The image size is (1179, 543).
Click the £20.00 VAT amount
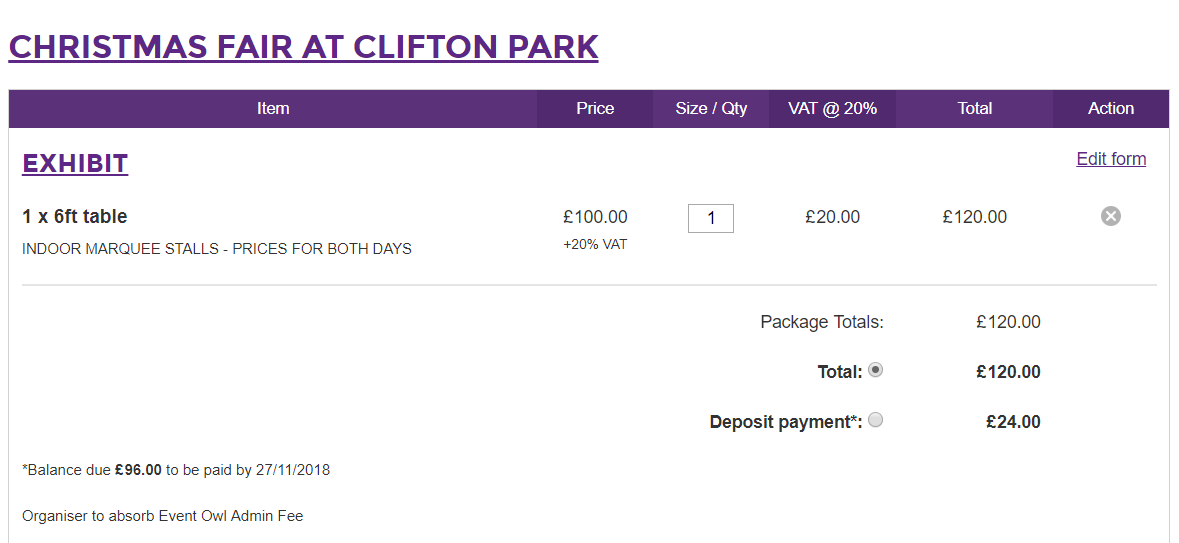tap(832, 217)
